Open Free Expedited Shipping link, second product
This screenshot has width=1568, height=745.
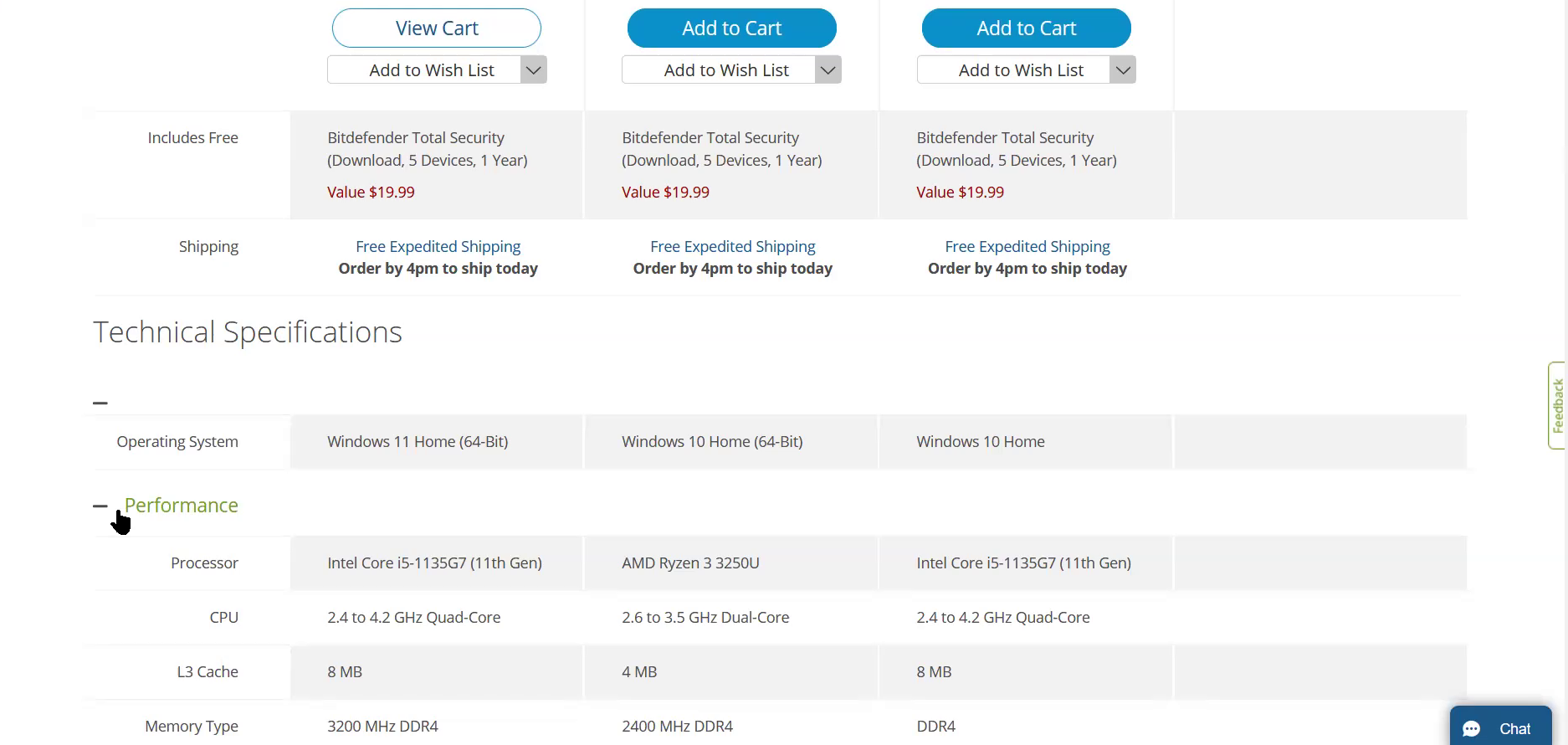click(x=732, y=247)
